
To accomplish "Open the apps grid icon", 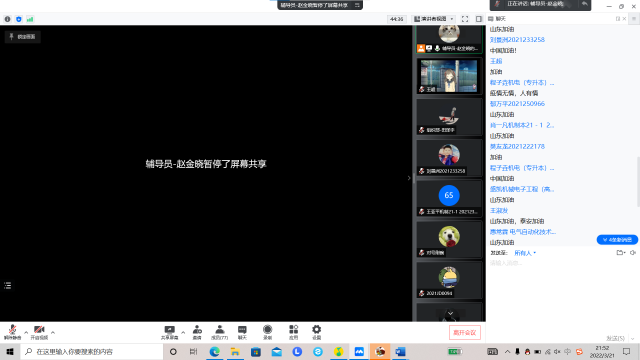I will 293,332.
